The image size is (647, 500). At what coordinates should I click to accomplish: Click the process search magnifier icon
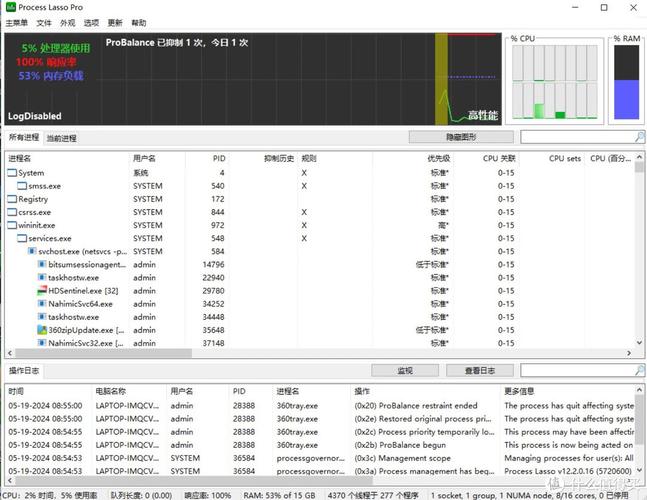(639, 137)
